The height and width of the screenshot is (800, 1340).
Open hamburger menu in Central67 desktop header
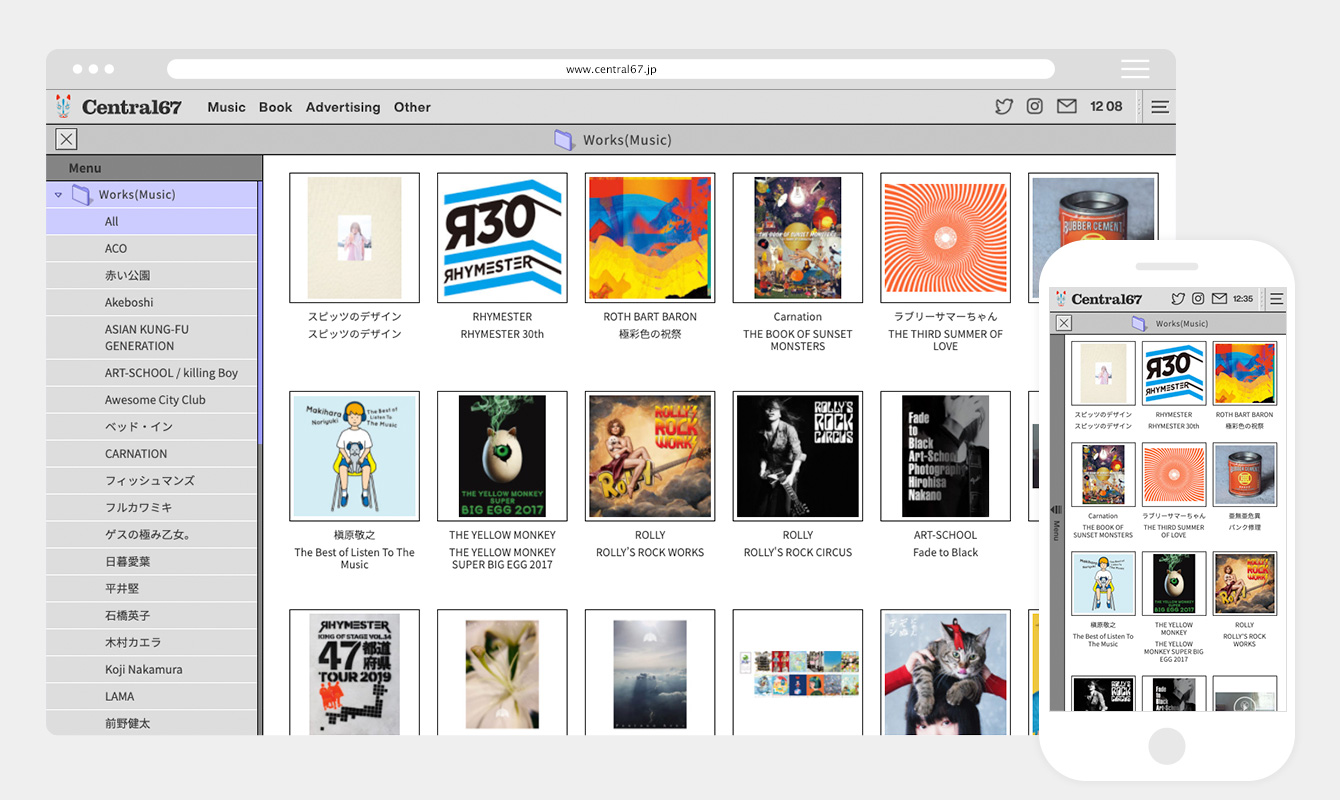[1160, 107]
